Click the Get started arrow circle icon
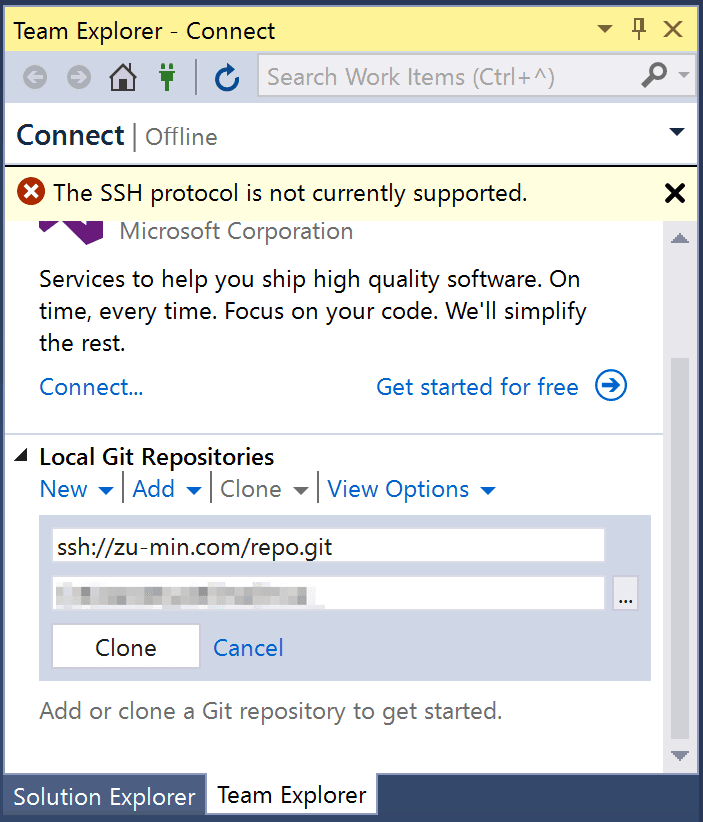703x822 pixels. tap(611, 386)
